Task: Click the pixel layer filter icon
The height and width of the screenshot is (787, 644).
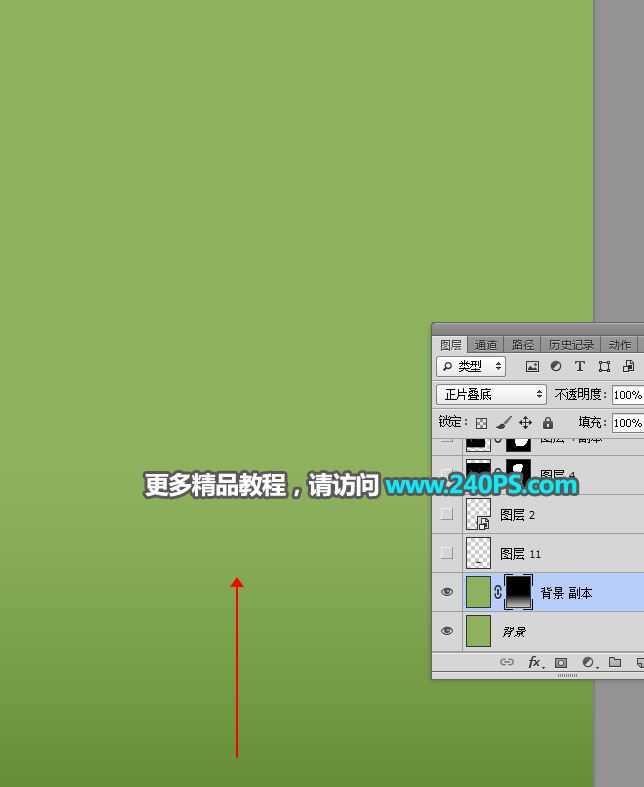Action: [532, 367]
